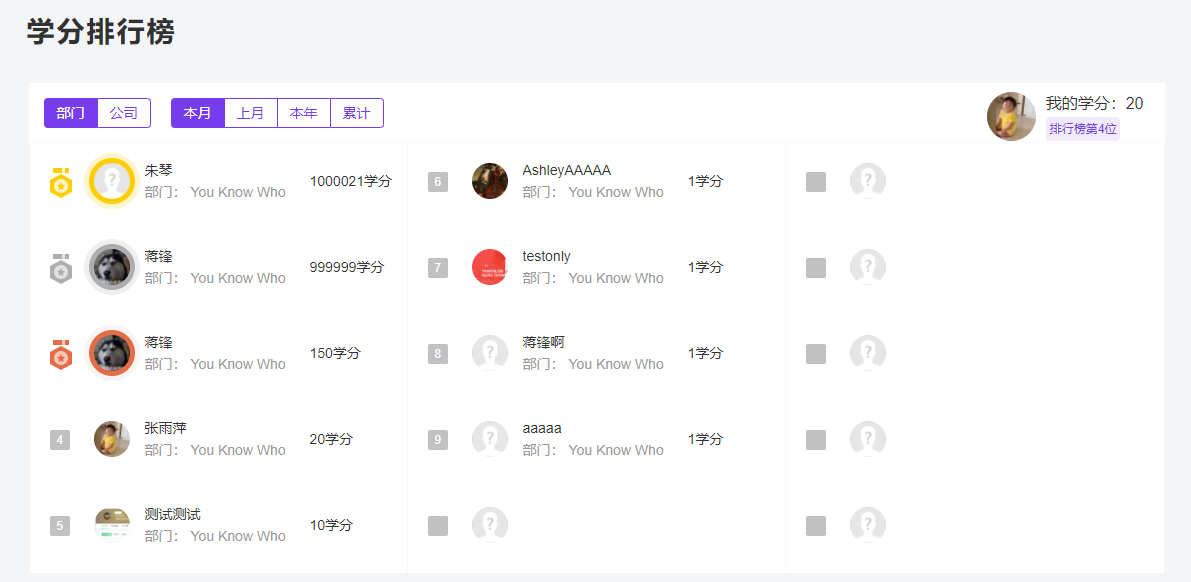1191x582 pixels.
Task: Select the 本月 period tab
Action: 197,113
